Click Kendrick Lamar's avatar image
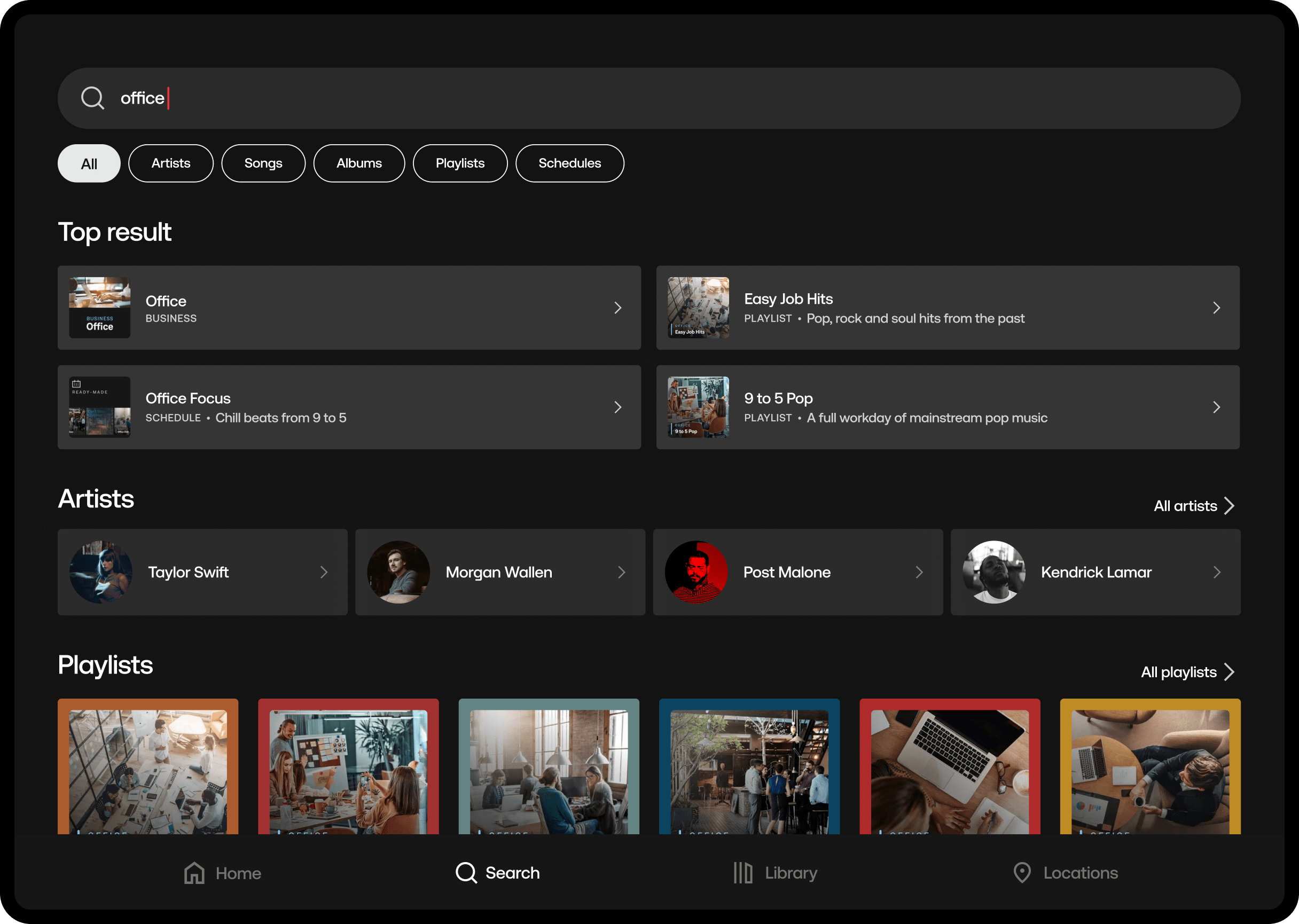This screenshot has height=924, width=1299. point(993,573)
